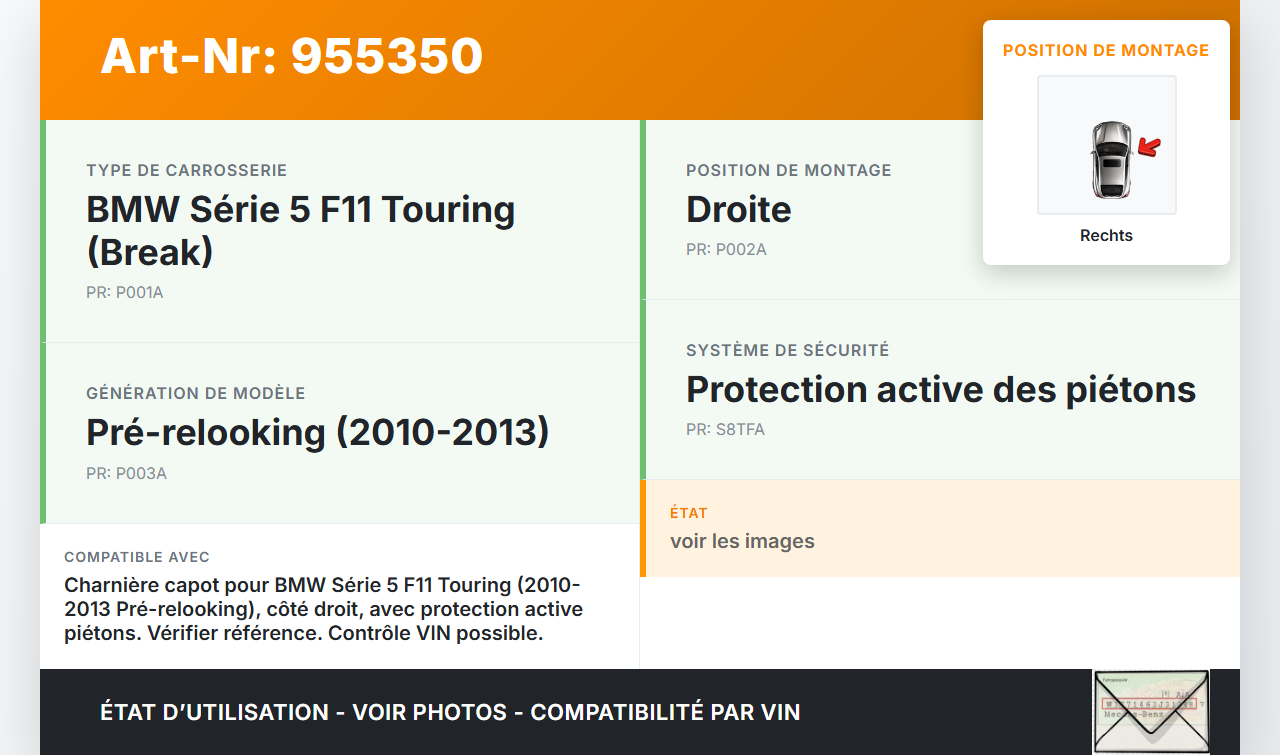
Task: Click the 'voir les images' state text
Action: pyautogui.click(x=742, y=541)
